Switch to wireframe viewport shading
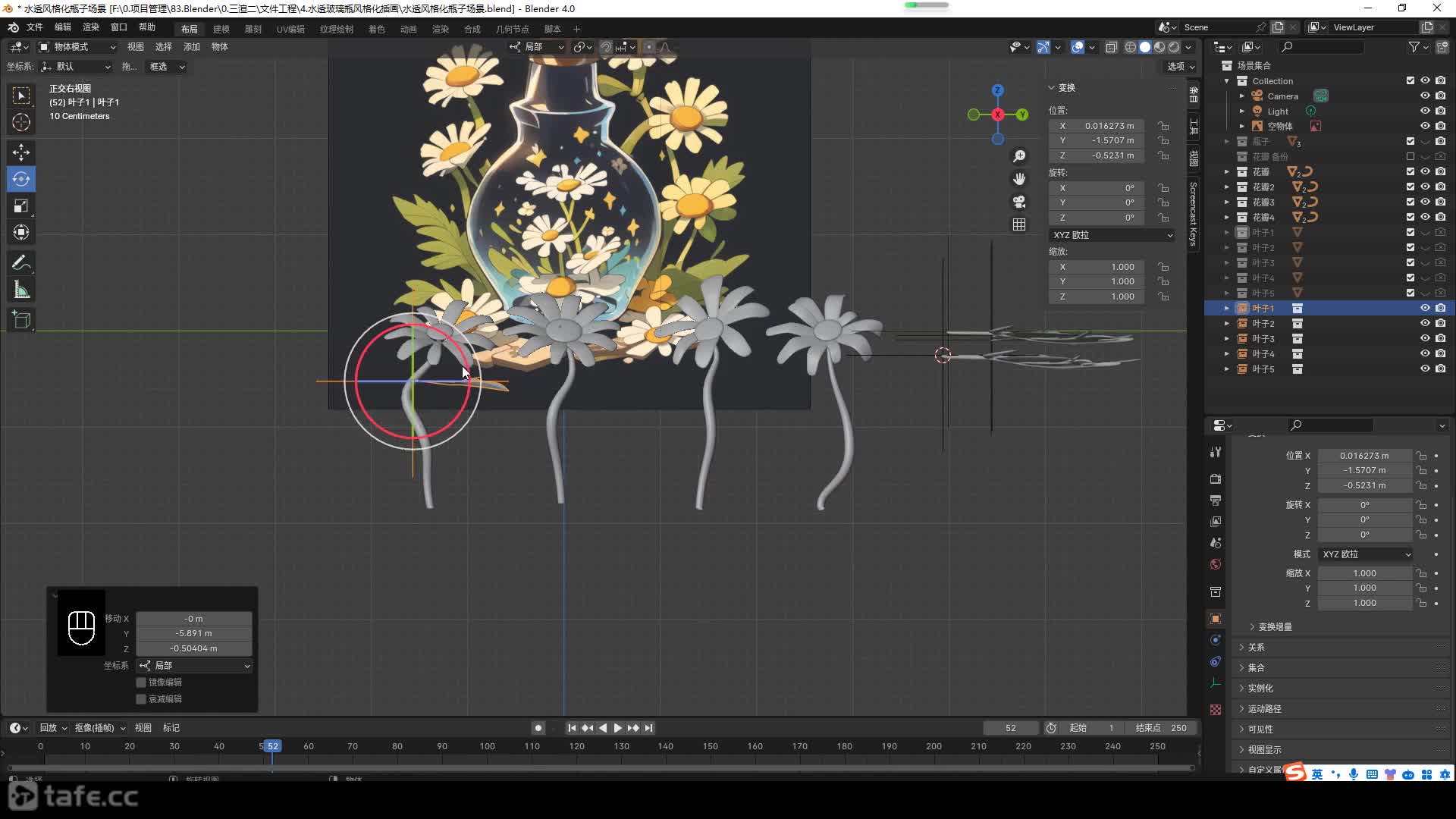 click(1131, 47)
